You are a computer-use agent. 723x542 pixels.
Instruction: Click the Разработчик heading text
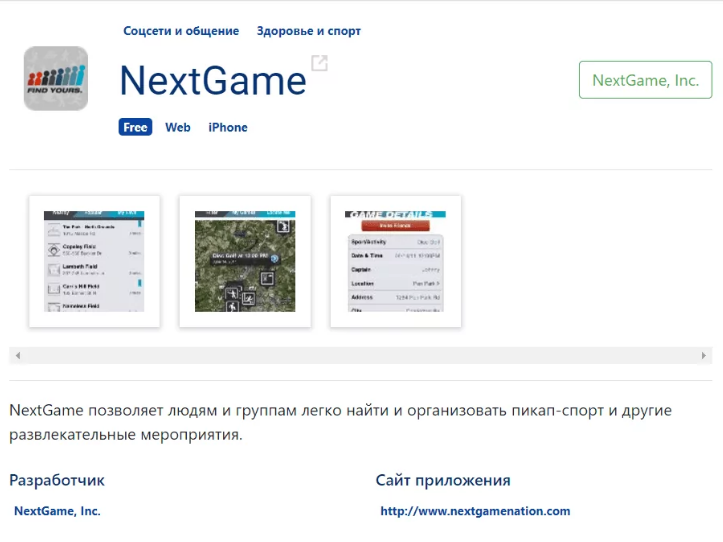(x=57, y=481)
